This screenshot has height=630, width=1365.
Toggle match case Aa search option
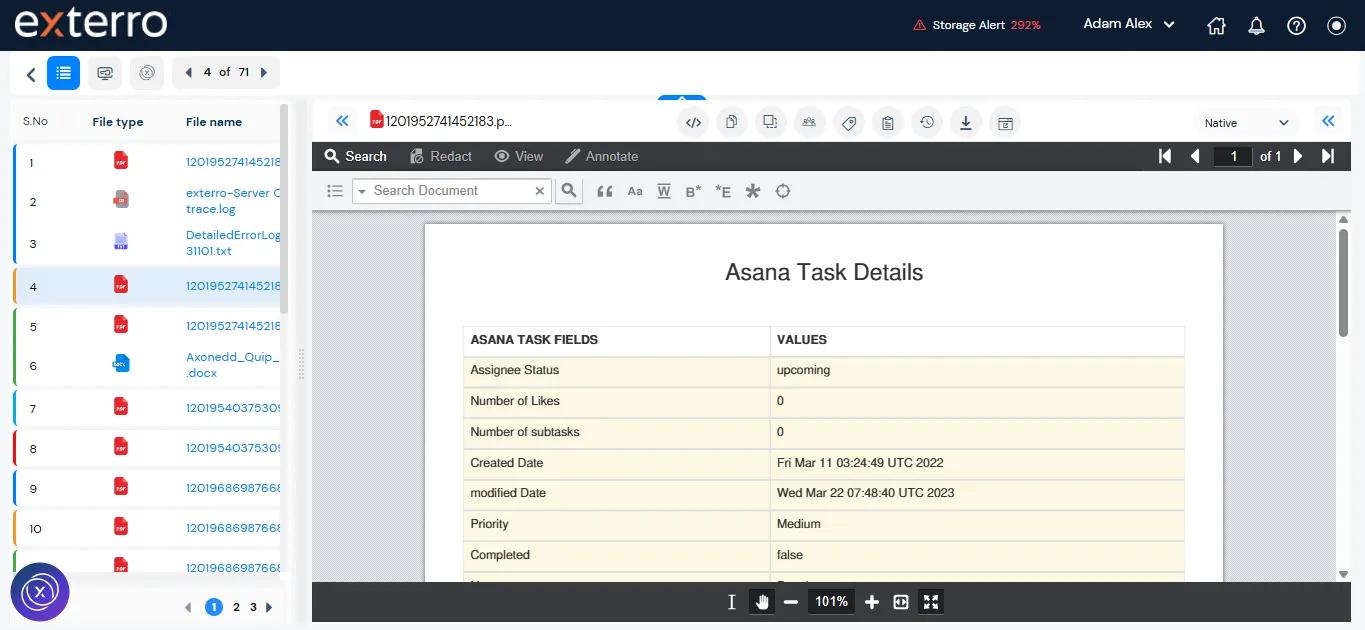pyautogui.click(x=634, y=191)
